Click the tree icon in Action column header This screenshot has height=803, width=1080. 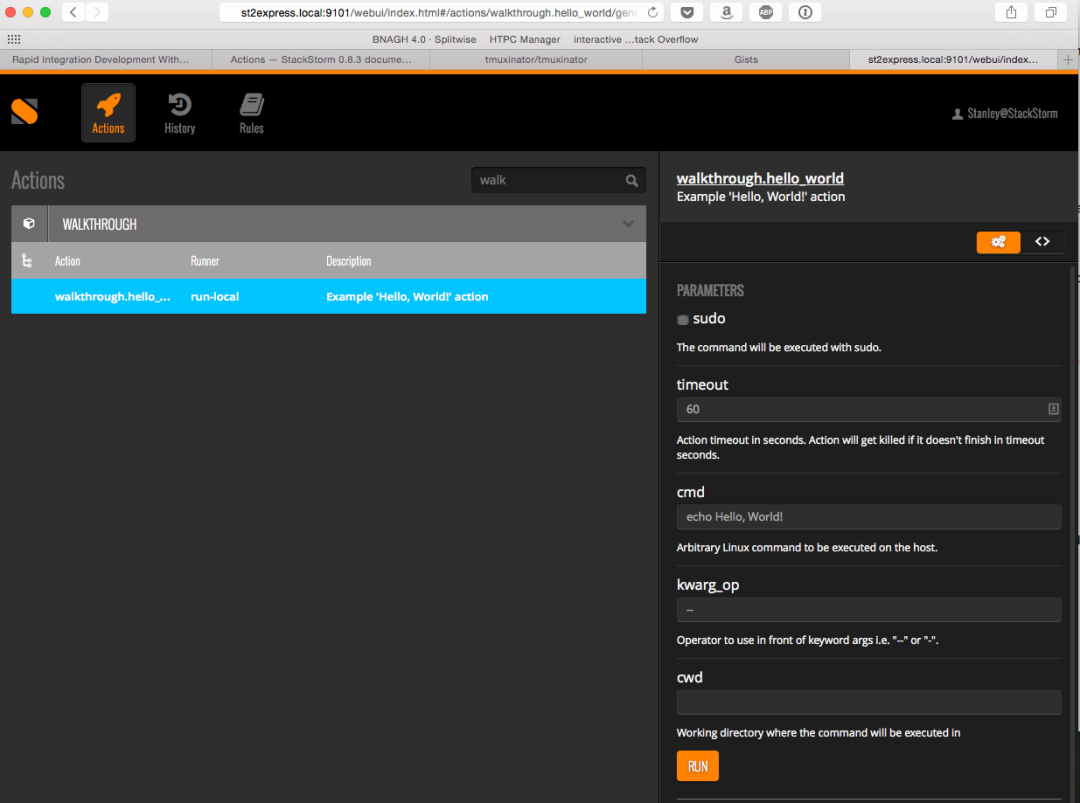coord(27,261)
